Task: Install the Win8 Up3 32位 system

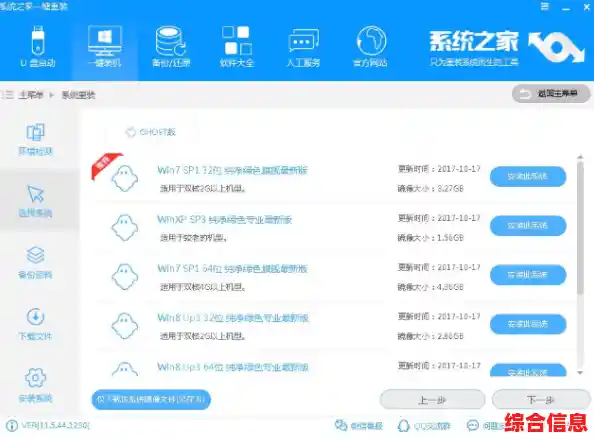Action: (x=528, y=324)
